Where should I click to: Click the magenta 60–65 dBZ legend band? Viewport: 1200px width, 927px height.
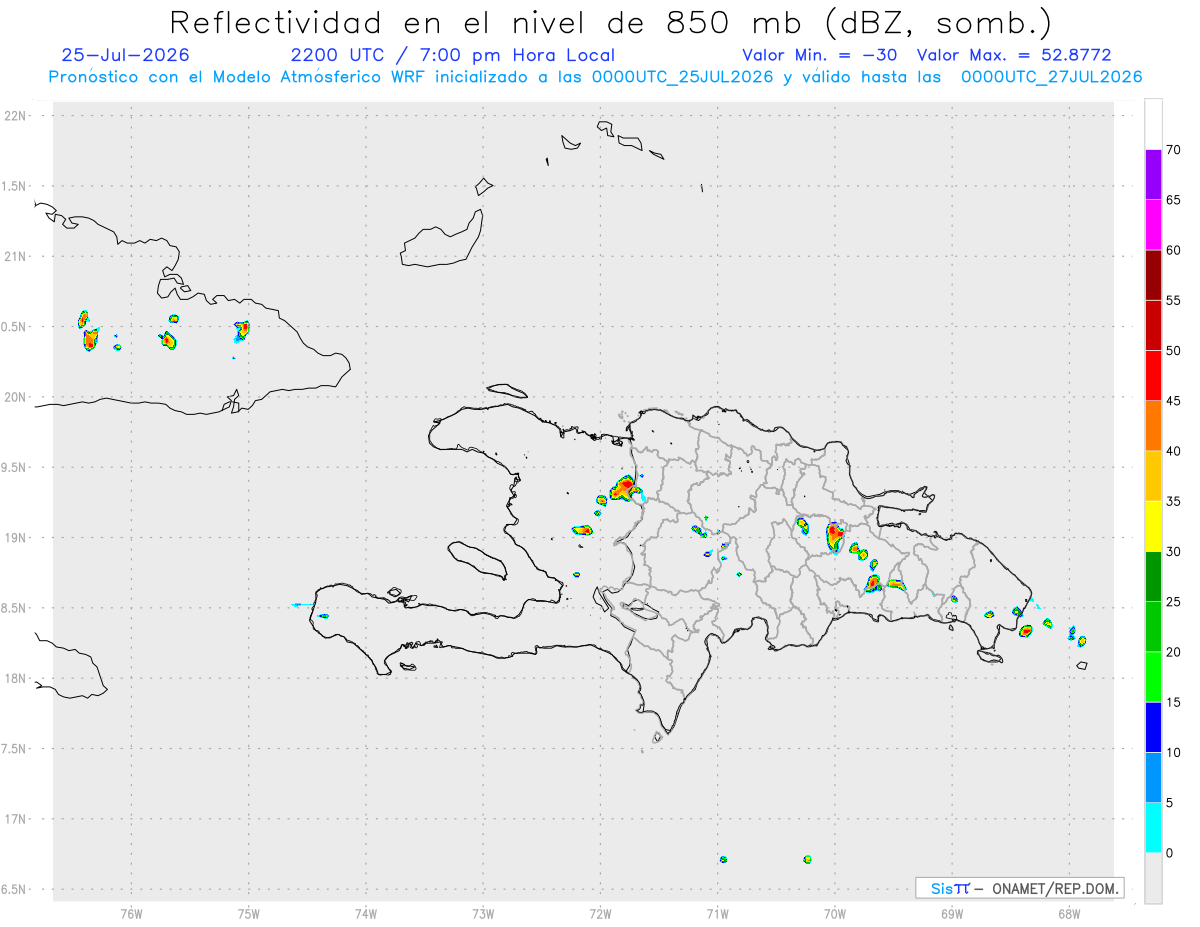point(1153,225)
